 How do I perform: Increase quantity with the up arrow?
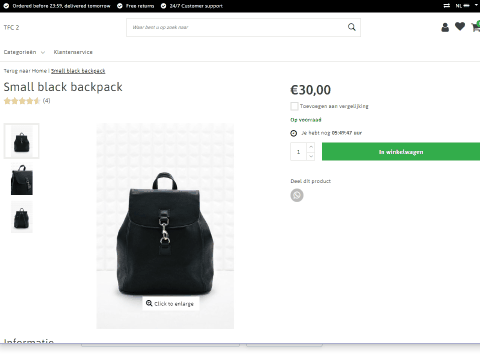pos(311,147)
